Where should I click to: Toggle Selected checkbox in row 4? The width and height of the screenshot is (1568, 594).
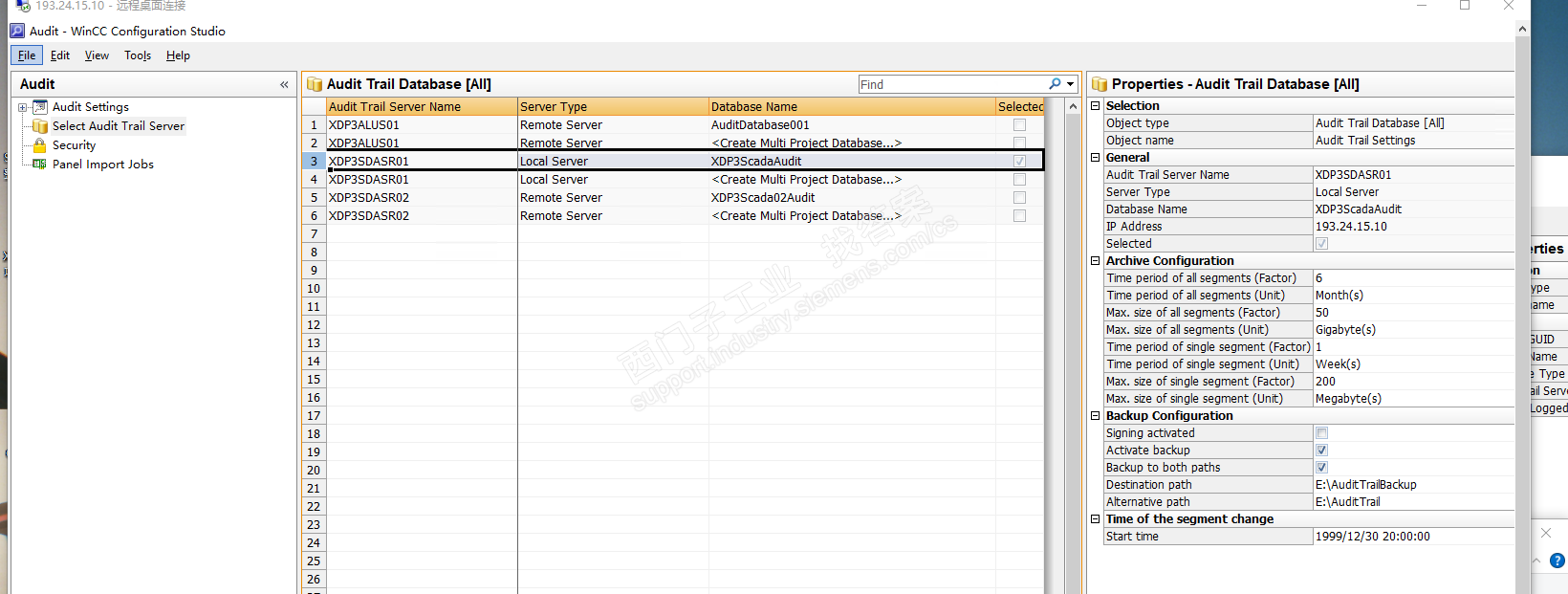click(1019, 180)
